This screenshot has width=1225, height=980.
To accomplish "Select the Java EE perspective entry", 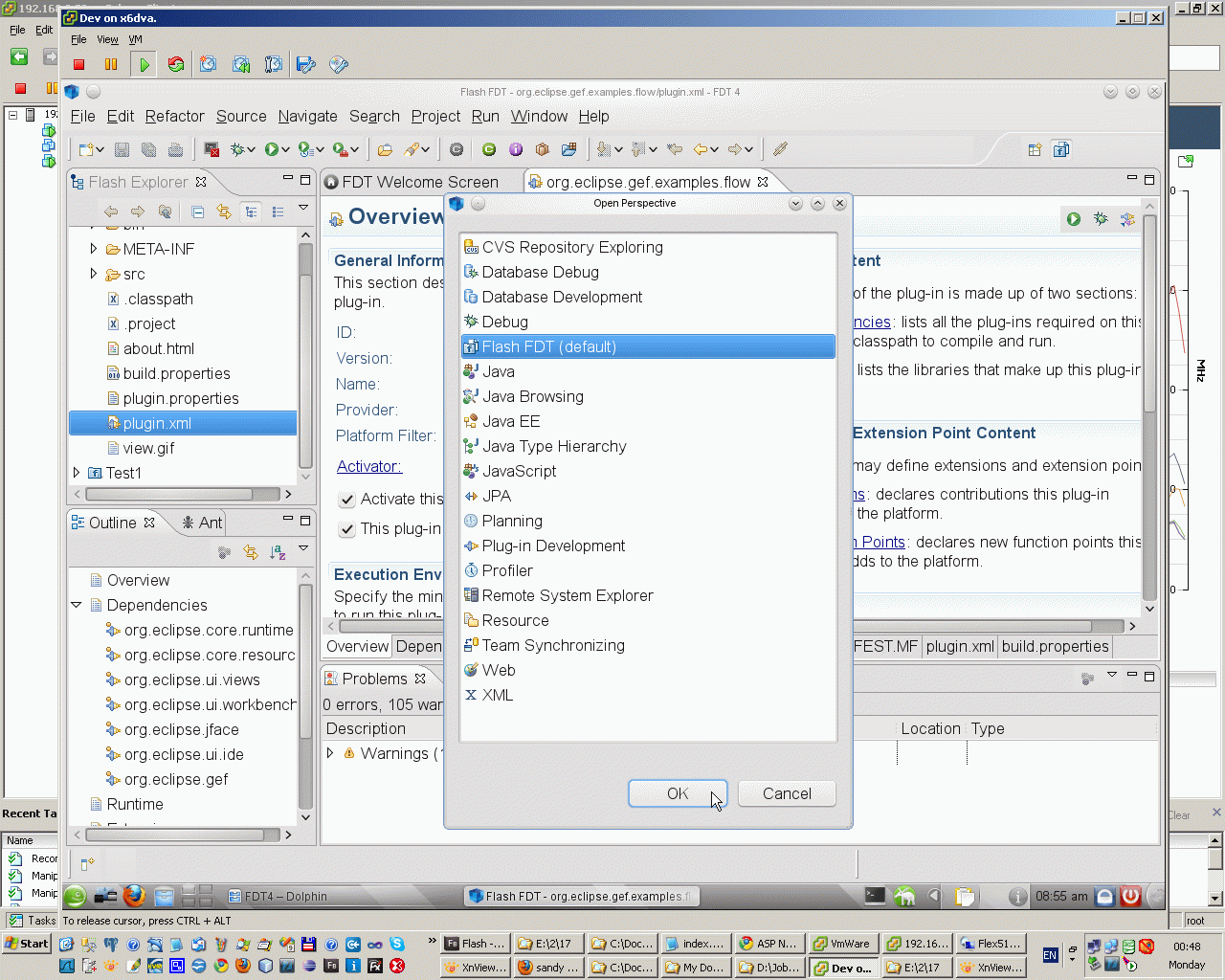I will click(x=511, y=421).
